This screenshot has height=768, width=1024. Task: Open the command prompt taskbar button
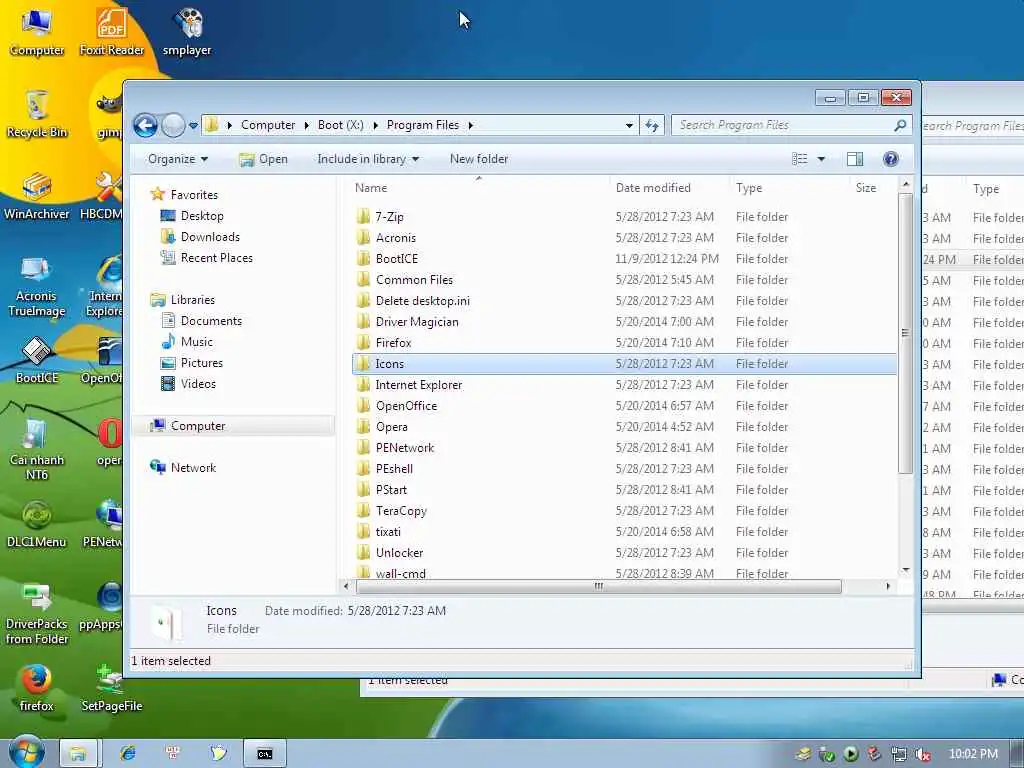coord(264,754)
